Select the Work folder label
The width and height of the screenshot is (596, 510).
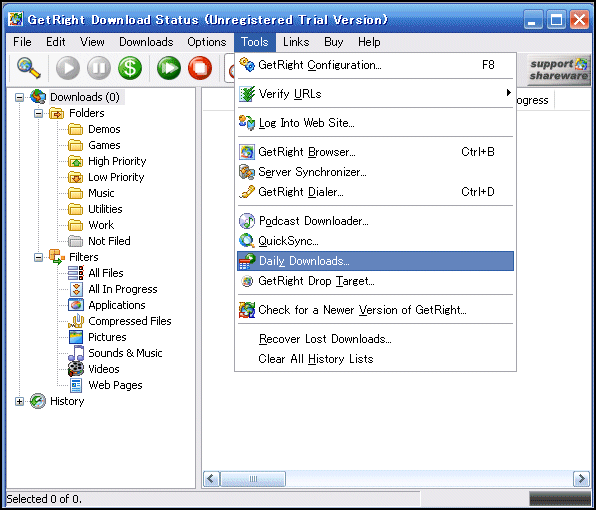coord(101,225)
